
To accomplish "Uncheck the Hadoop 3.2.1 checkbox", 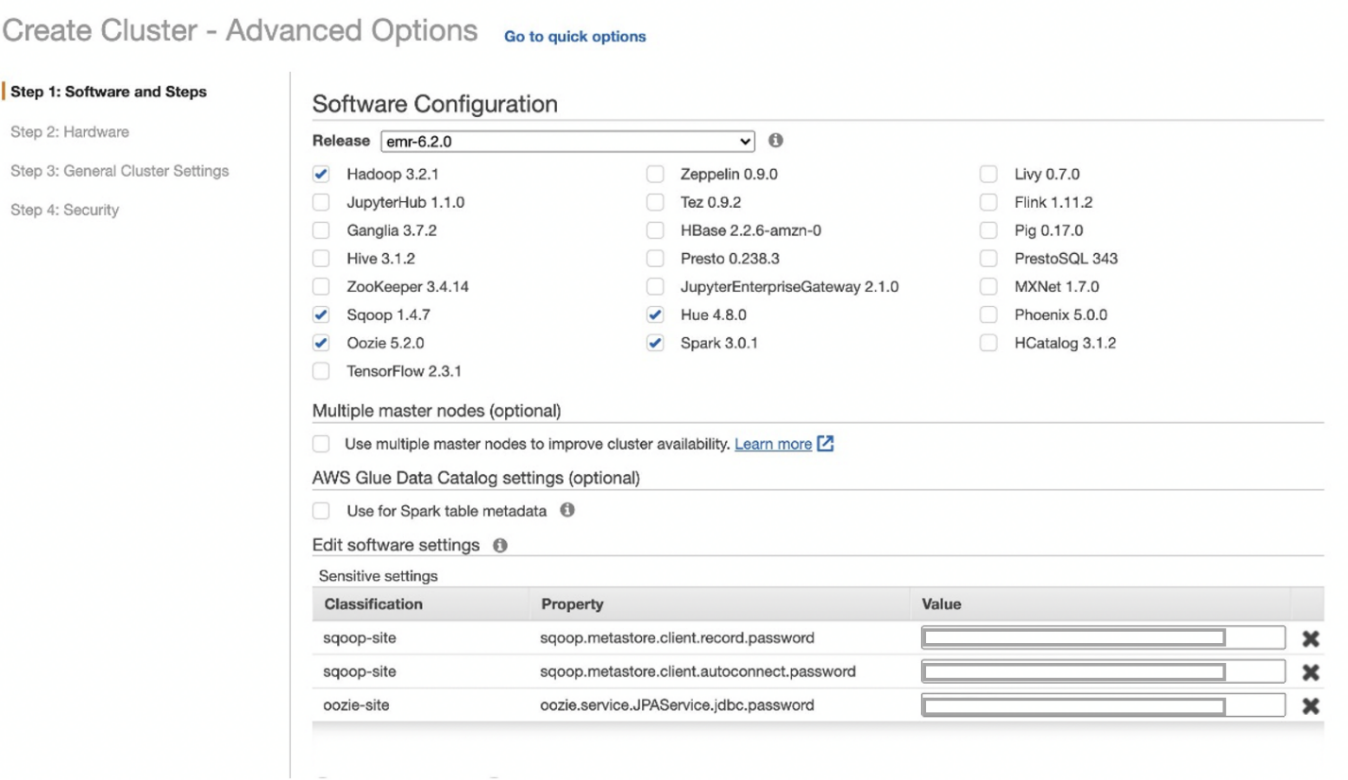I will 321,174.
